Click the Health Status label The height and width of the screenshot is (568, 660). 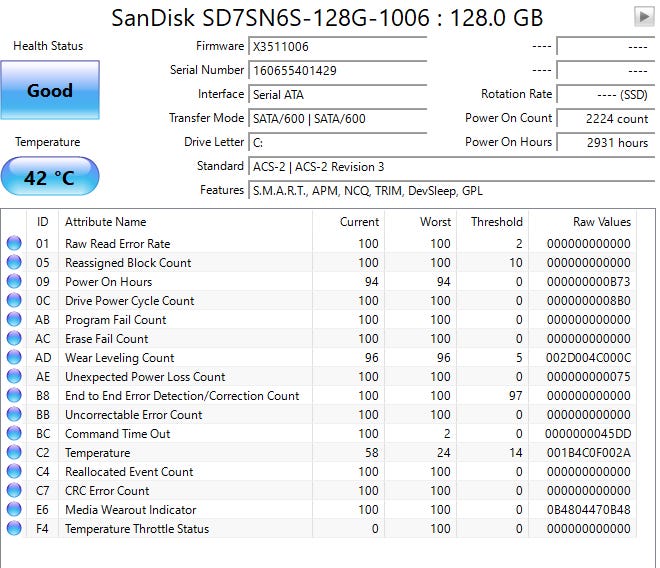pos(48,45)
